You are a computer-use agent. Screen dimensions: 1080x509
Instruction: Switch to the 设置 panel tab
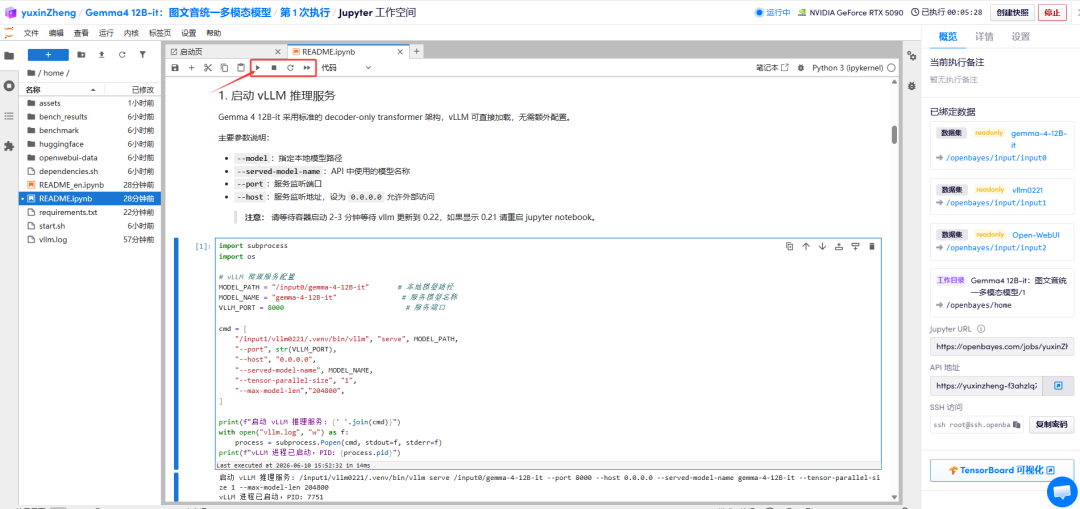1021,37
